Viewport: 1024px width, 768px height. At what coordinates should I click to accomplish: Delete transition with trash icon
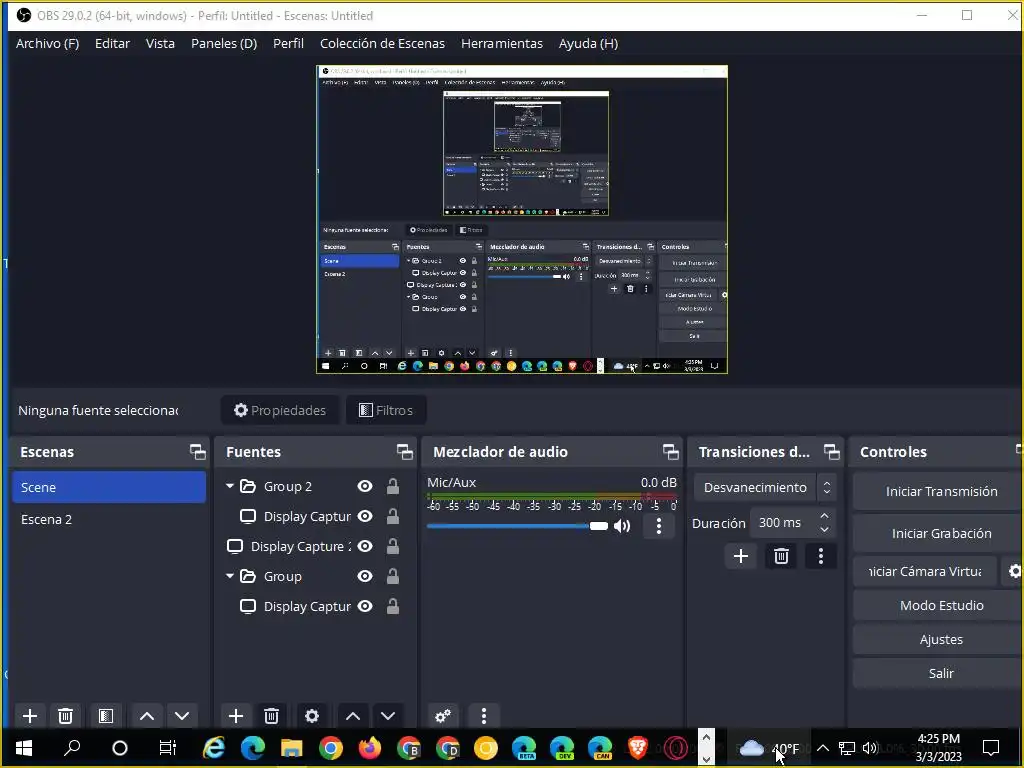pos(781,556)
